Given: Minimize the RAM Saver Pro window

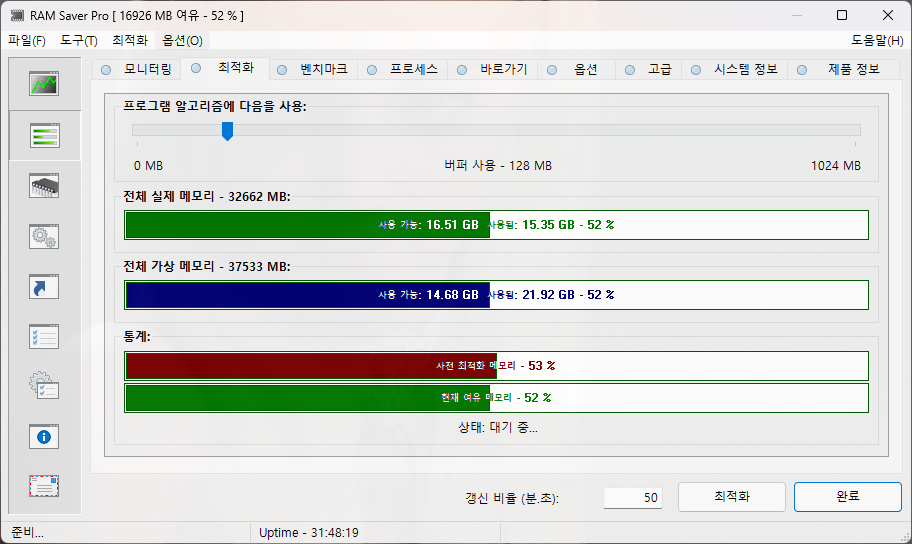Looking at the screenshot, I should pyautogui.click(x=796, y=15).
